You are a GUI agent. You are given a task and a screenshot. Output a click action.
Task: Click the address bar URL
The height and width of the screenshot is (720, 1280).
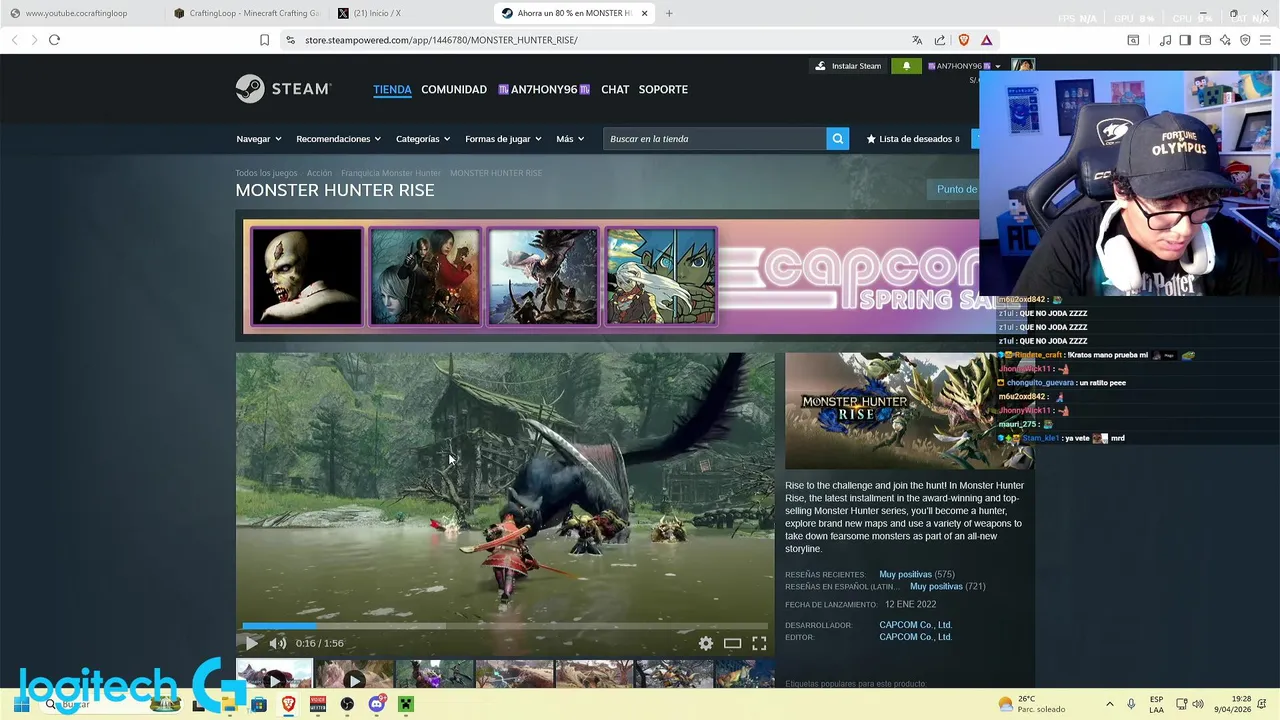(441, 40)
